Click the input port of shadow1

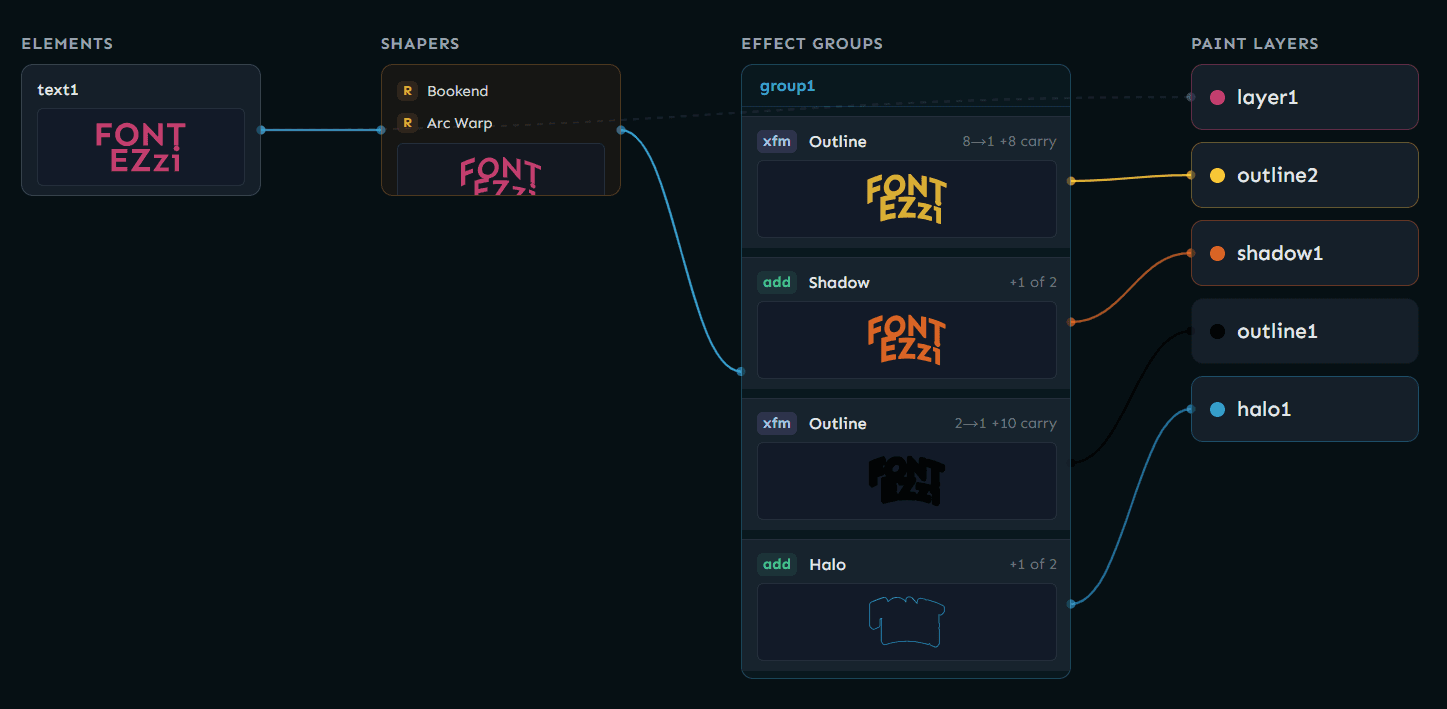[x=1190, y=253]
